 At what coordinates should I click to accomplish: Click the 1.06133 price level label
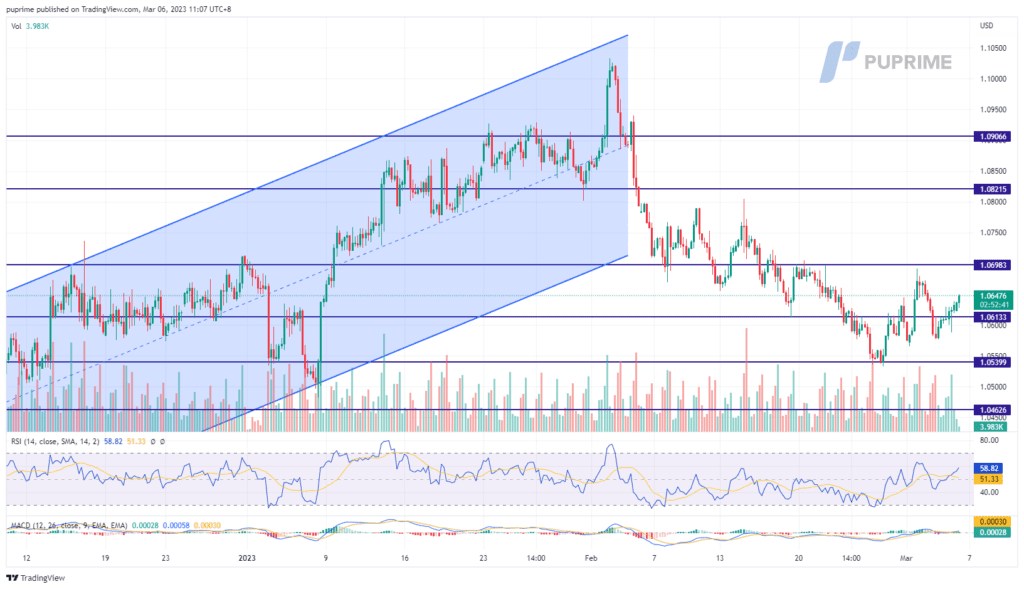tap(993, 317)
